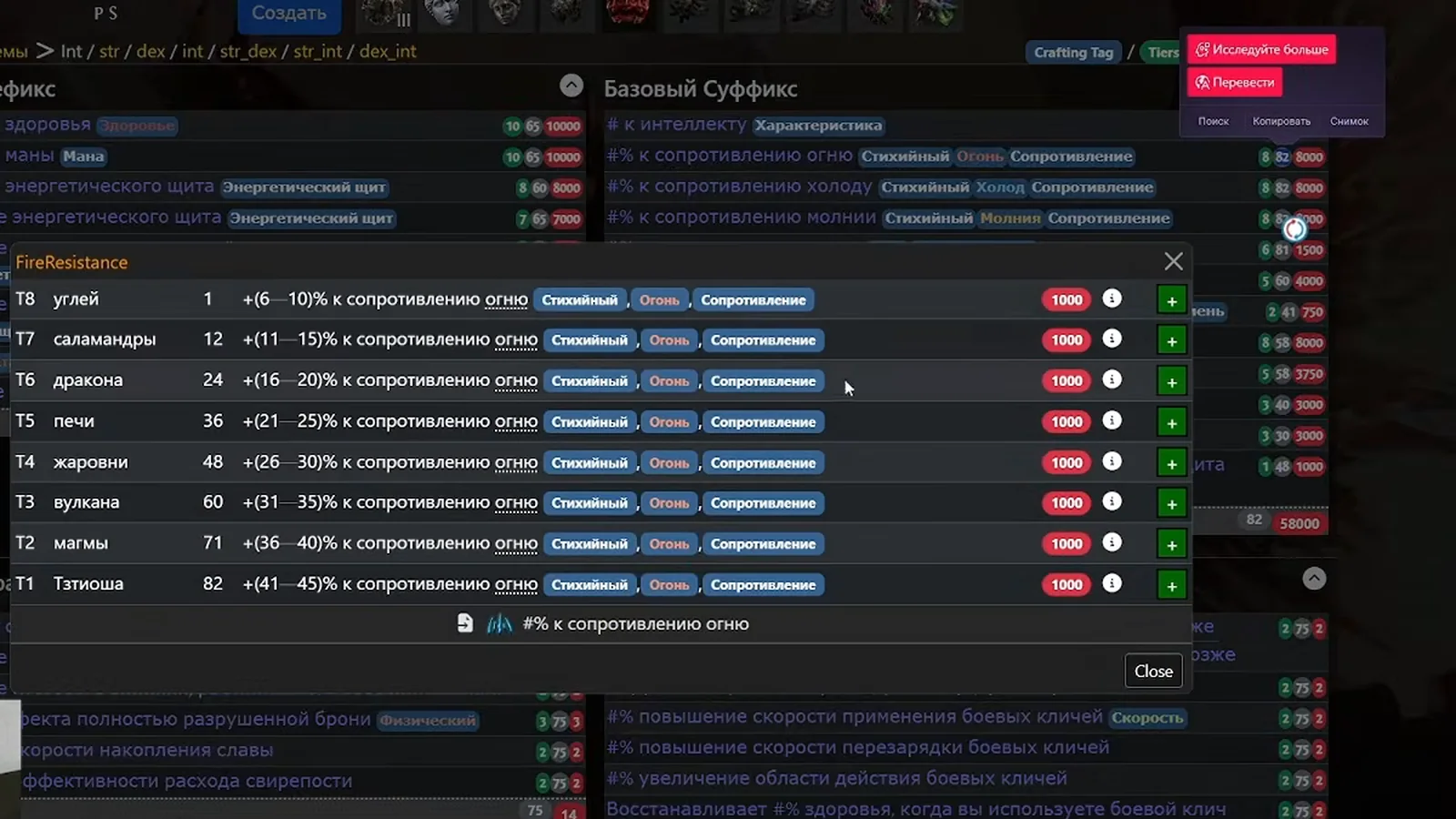Click green plus for T7 саламандры
This screenshot has width=1456, height=819.
tap(1171, 340)
